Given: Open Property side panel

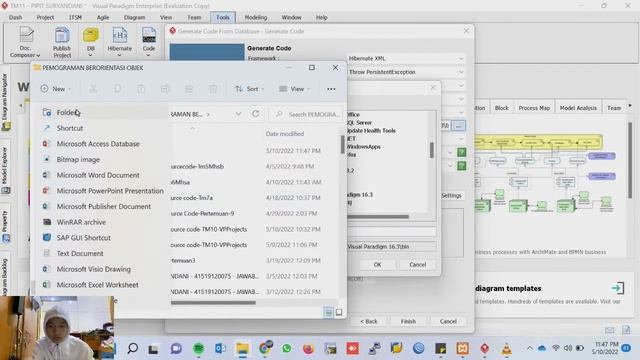Looking at the screenshot, I should click(x=5, y=227).
